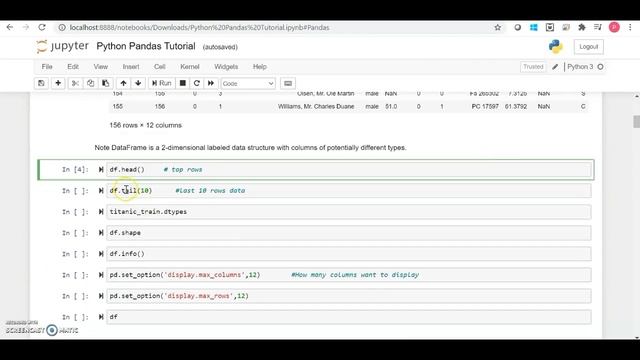Interrupt the kernel with stop icon
The width and height of the screenshot is (640, 360).
click(x=183, y=83)
